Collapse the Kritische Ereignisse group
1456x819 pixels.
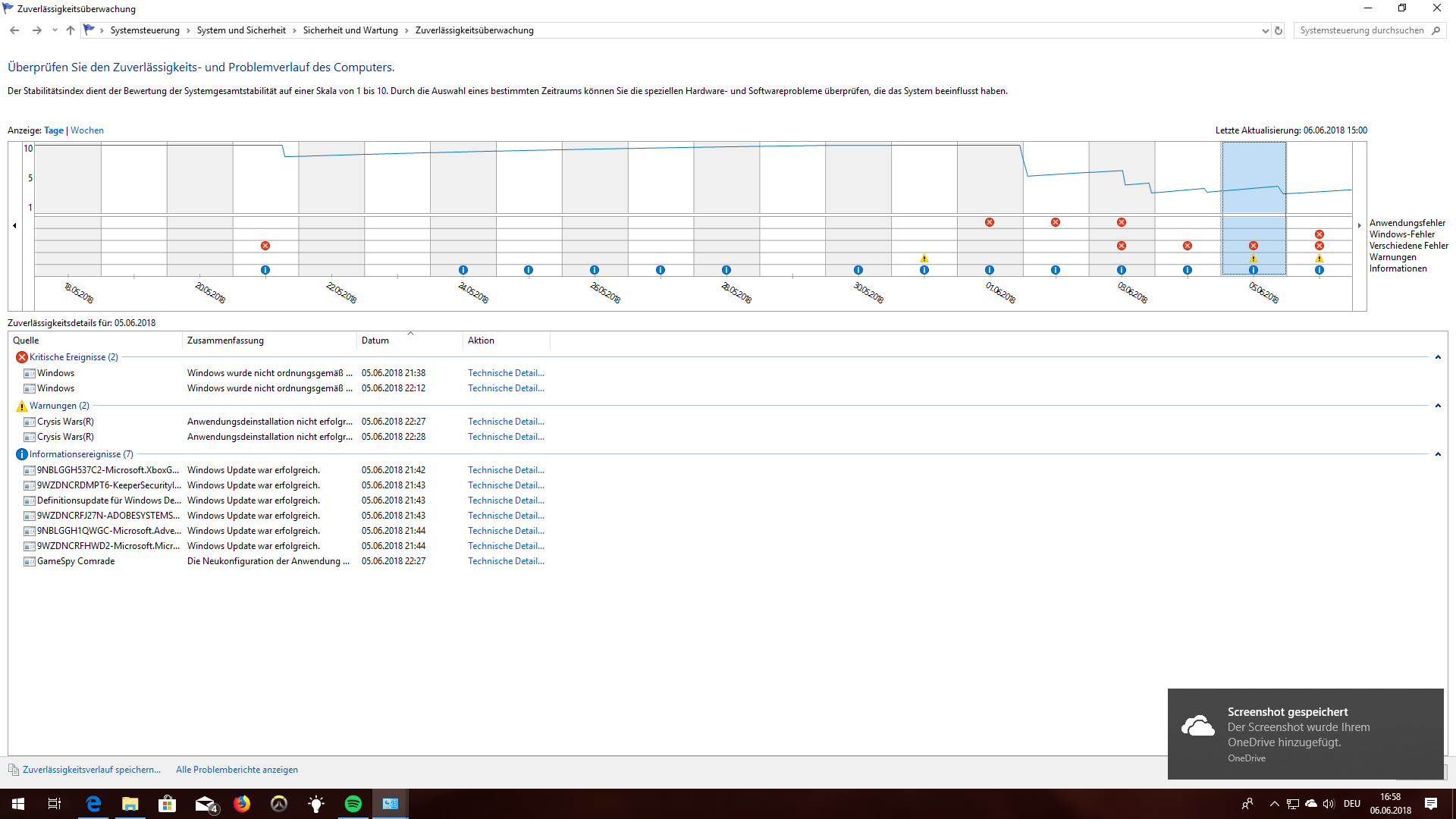click(x=1438, y=357)
